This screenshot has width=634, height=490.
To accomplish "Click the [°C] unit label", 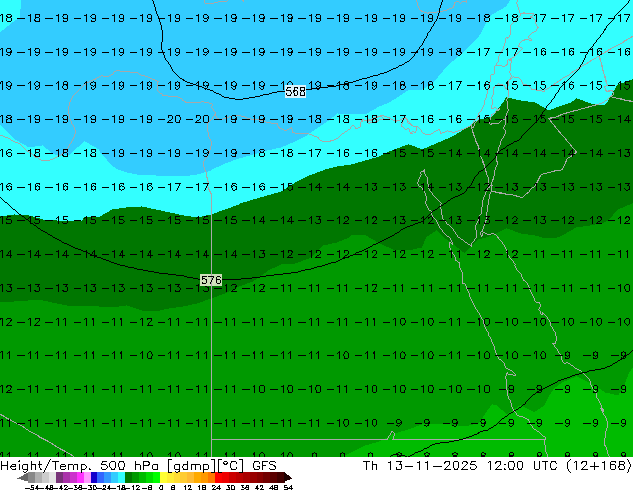I will click(x=230, y=466).
